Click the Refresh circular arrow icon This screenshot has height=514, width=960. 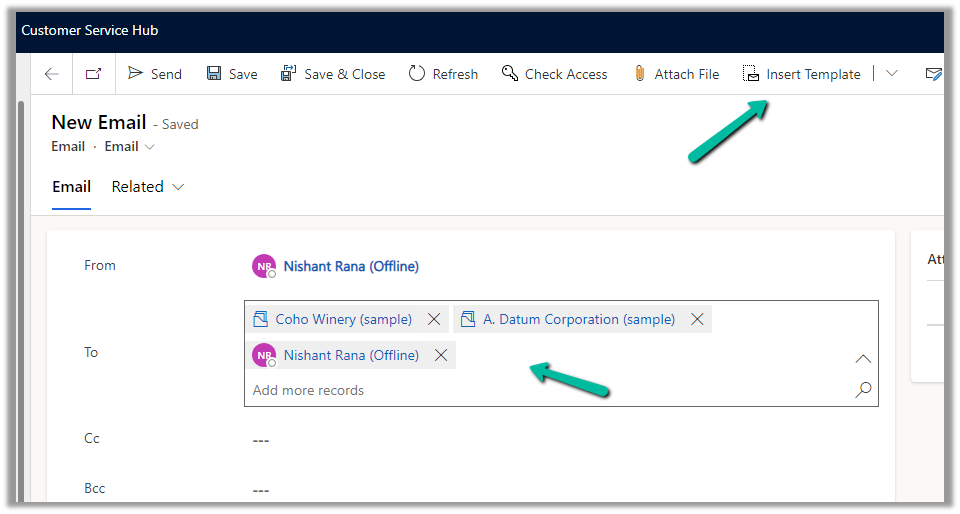point(416,73)
